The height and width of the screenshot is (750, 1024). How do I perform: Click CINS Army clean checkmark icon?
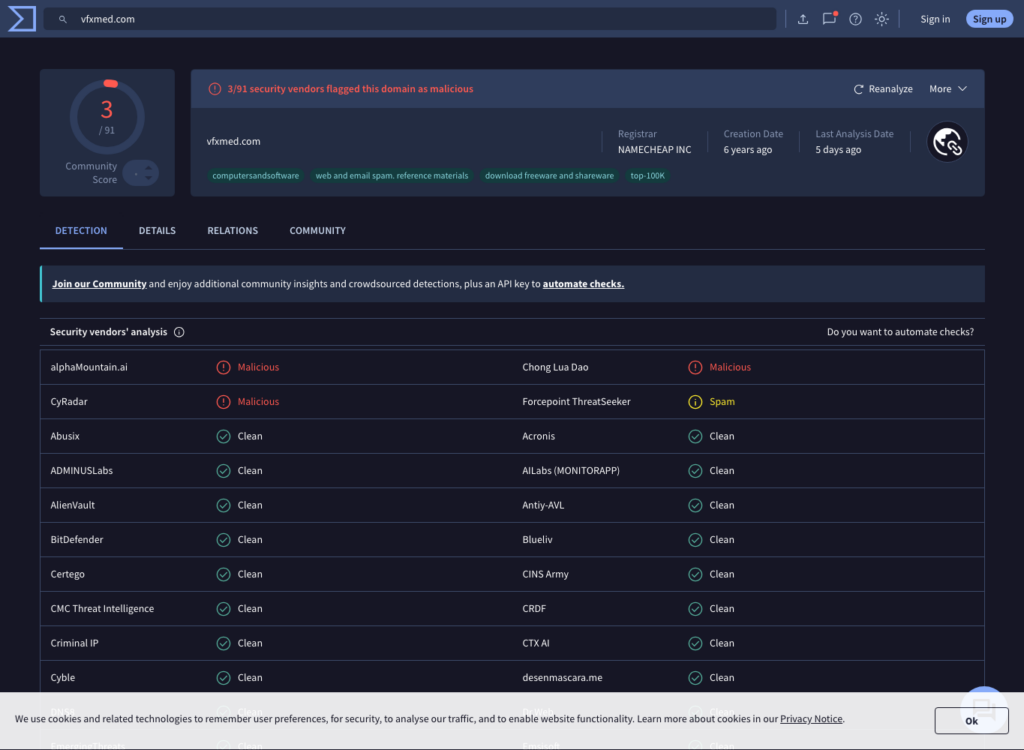click(695, 574)
